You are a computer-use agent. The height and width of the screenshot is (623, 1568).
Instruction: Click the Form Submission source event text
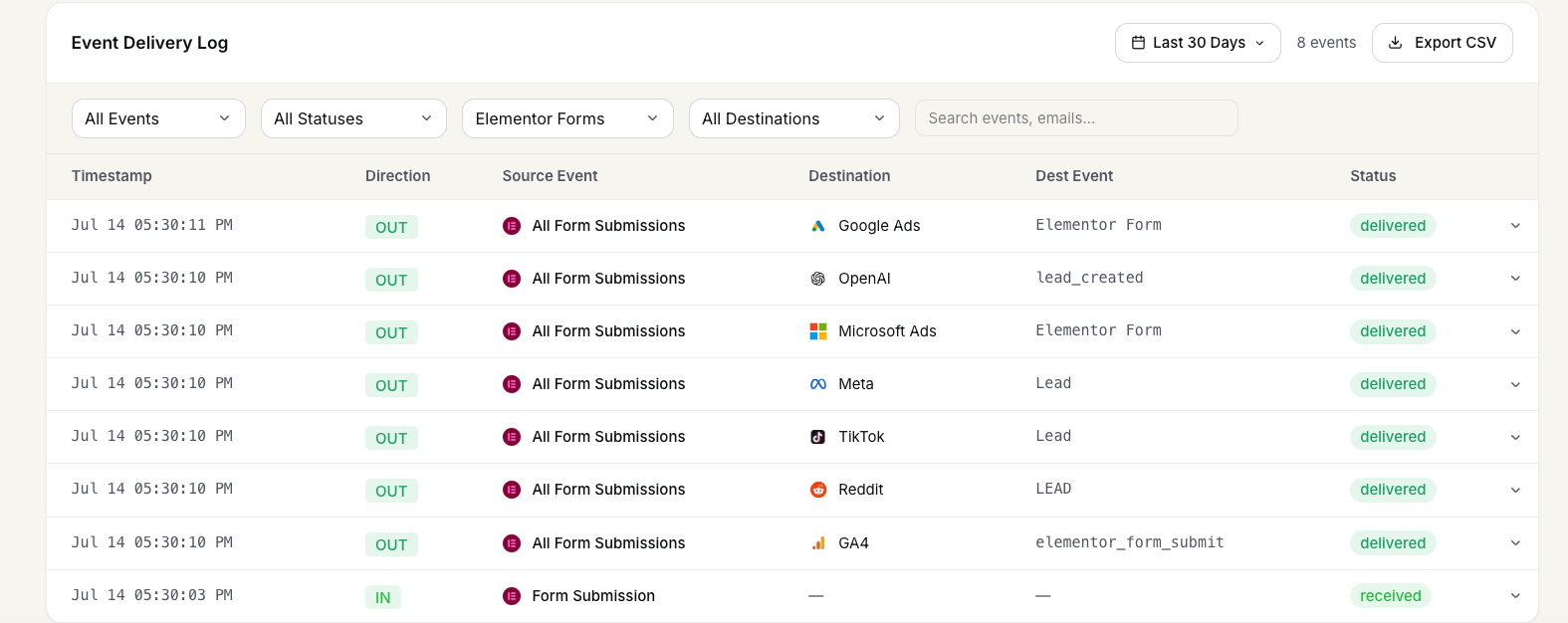pyautogui.click(x=593, y=596)
